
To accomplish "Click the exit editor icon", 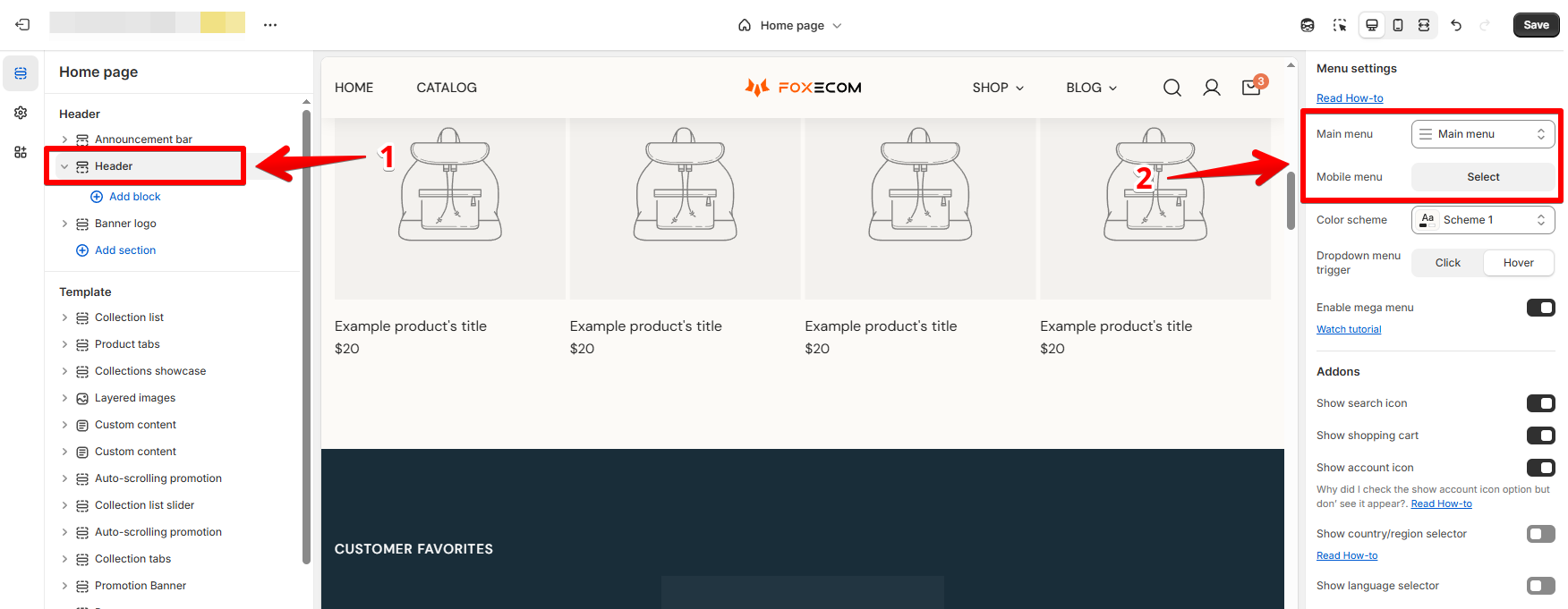I will point(23,25).
